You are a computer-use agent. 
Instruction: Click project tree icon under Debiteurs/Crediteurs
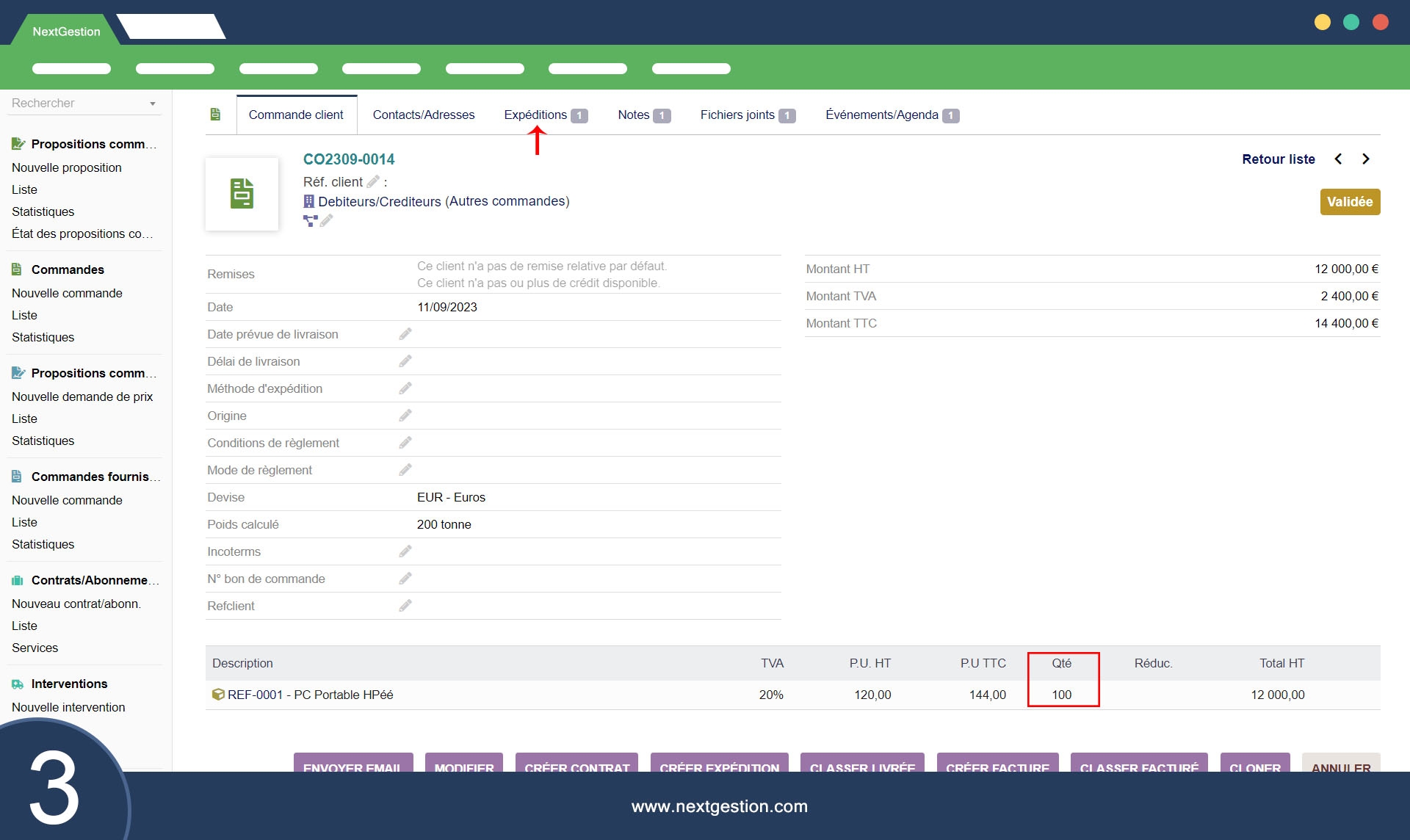coord(310,220)
